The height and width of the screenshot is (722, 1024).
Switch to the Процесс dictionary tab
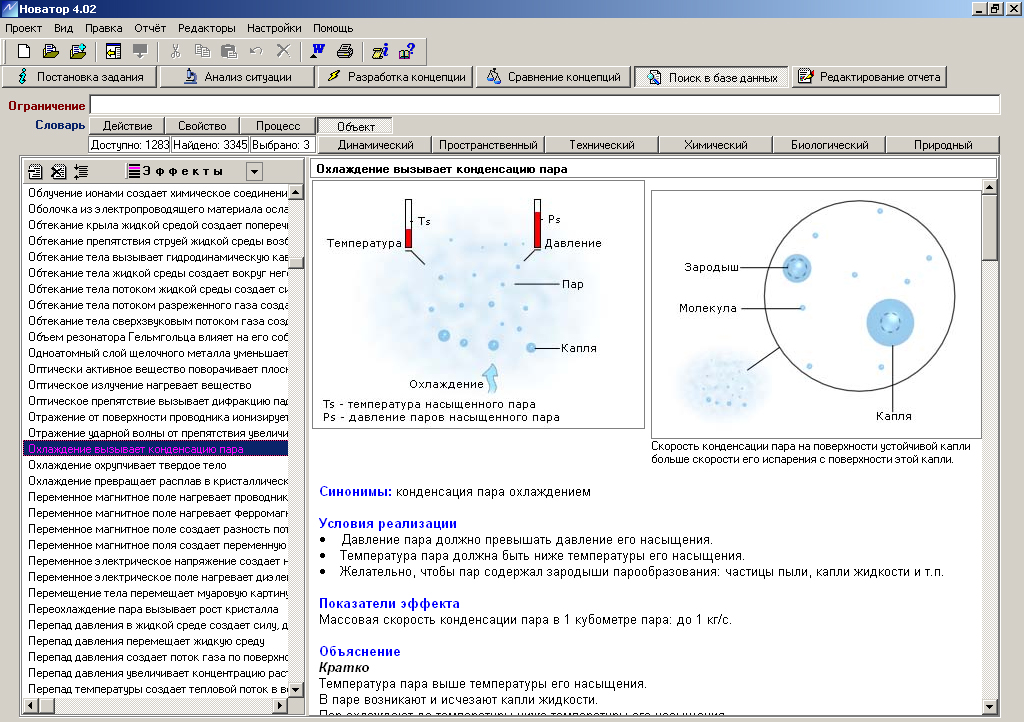(x=278, y=126)
